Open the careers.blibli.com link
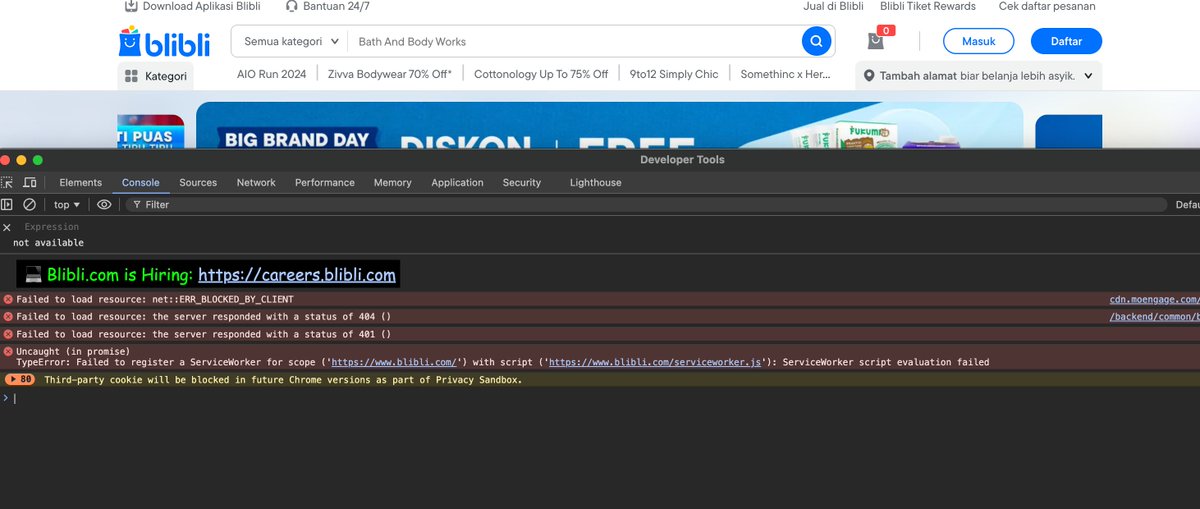Image resolution: width=1200 pixels, height=509 pixels. pos(297,274)
